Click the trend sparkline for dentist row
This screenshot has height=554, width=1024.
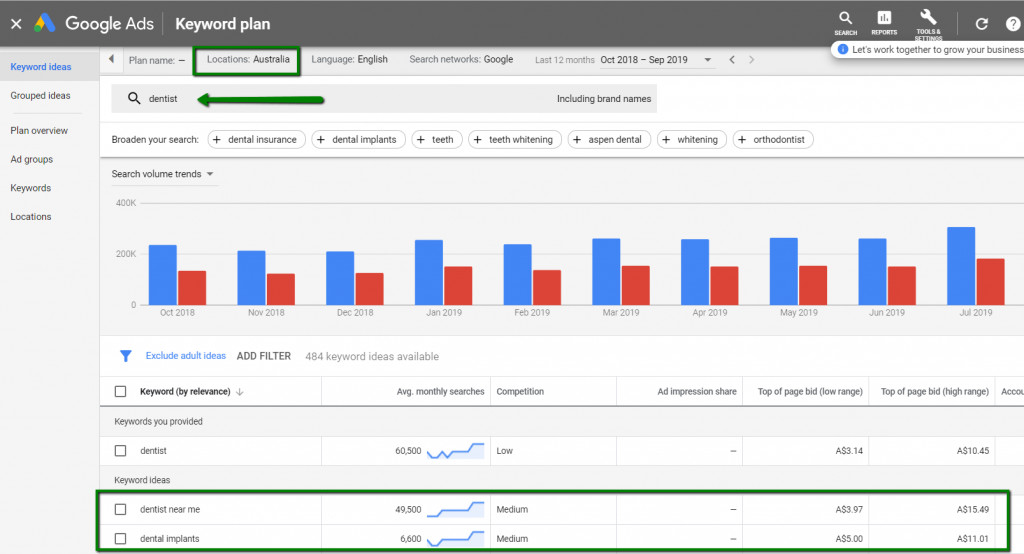(x=455, y=451)
